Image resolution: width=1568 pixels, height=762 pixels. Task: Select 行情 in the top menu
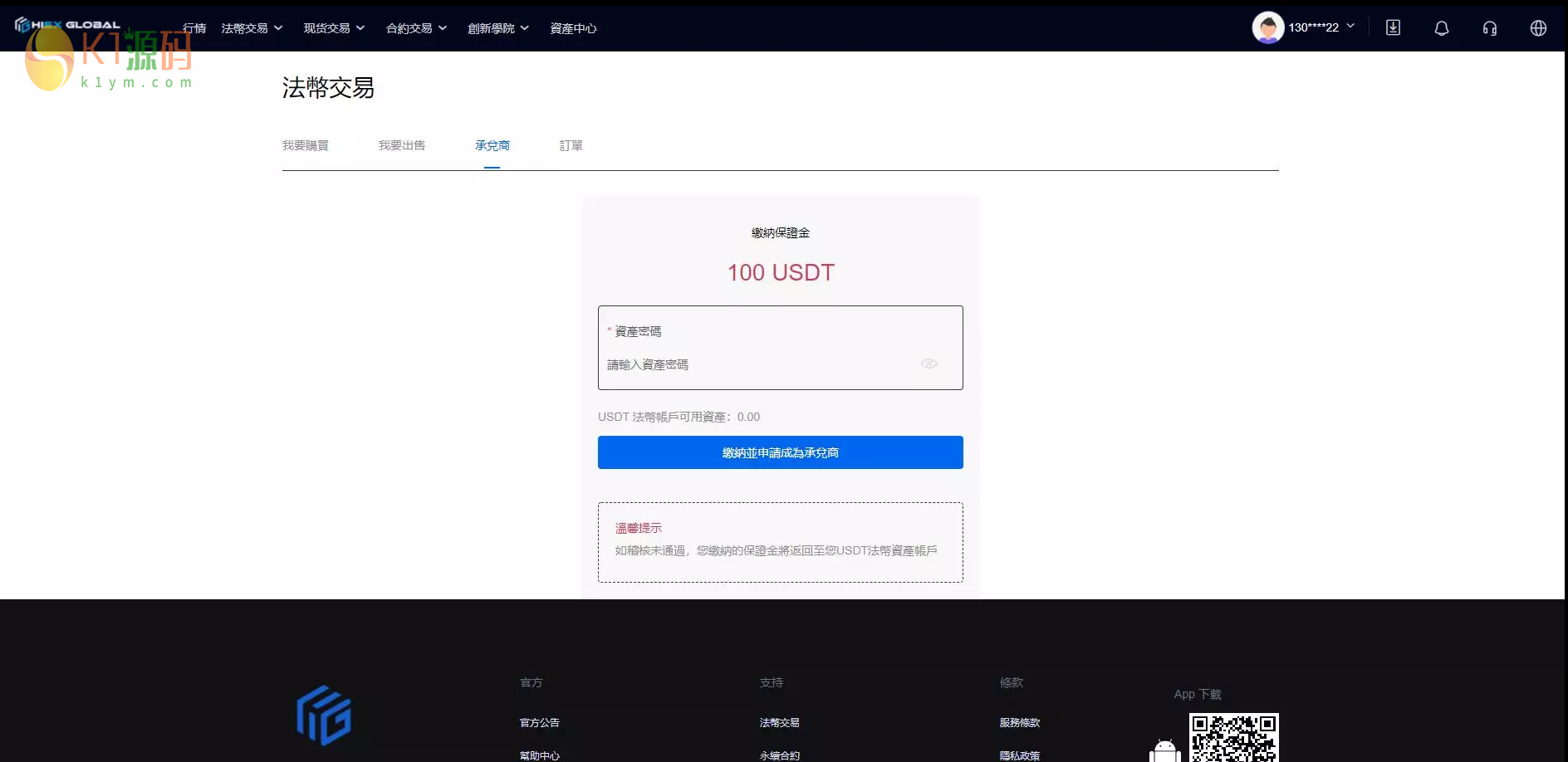194,27
